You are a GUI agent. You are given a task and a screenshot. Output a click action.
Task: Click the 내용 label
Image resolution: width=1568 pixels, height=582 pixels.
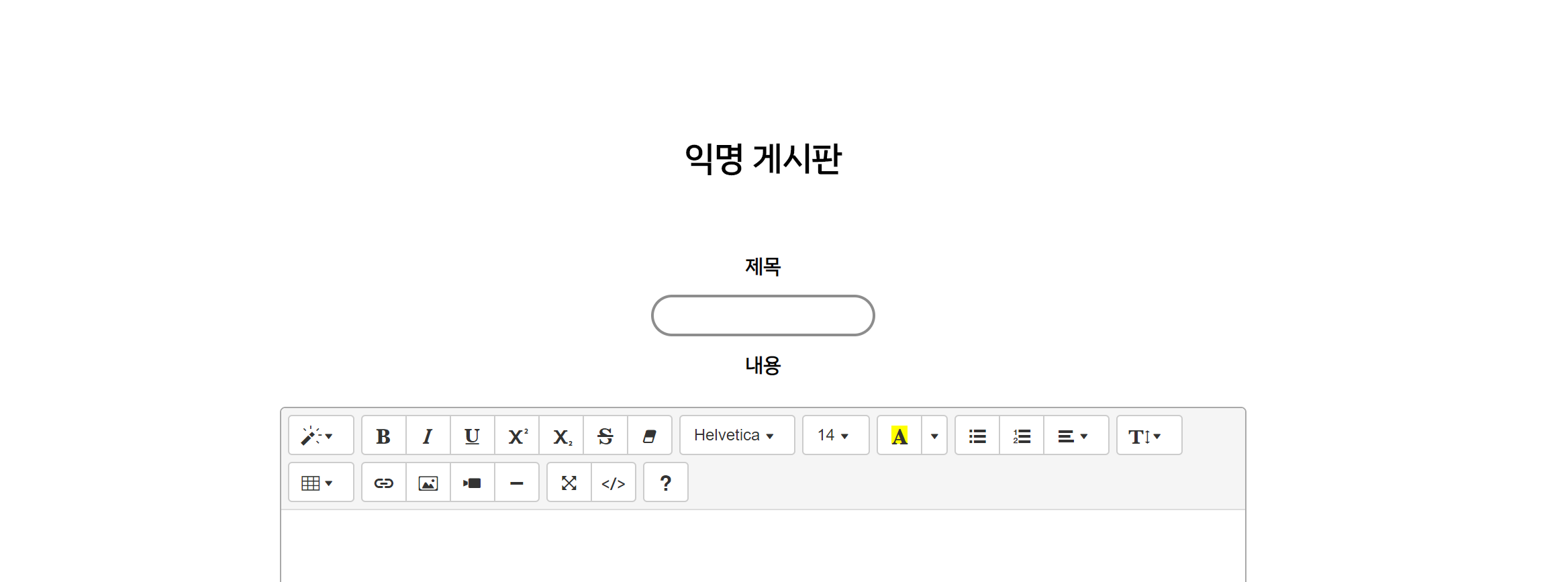[x=763, y=365]
